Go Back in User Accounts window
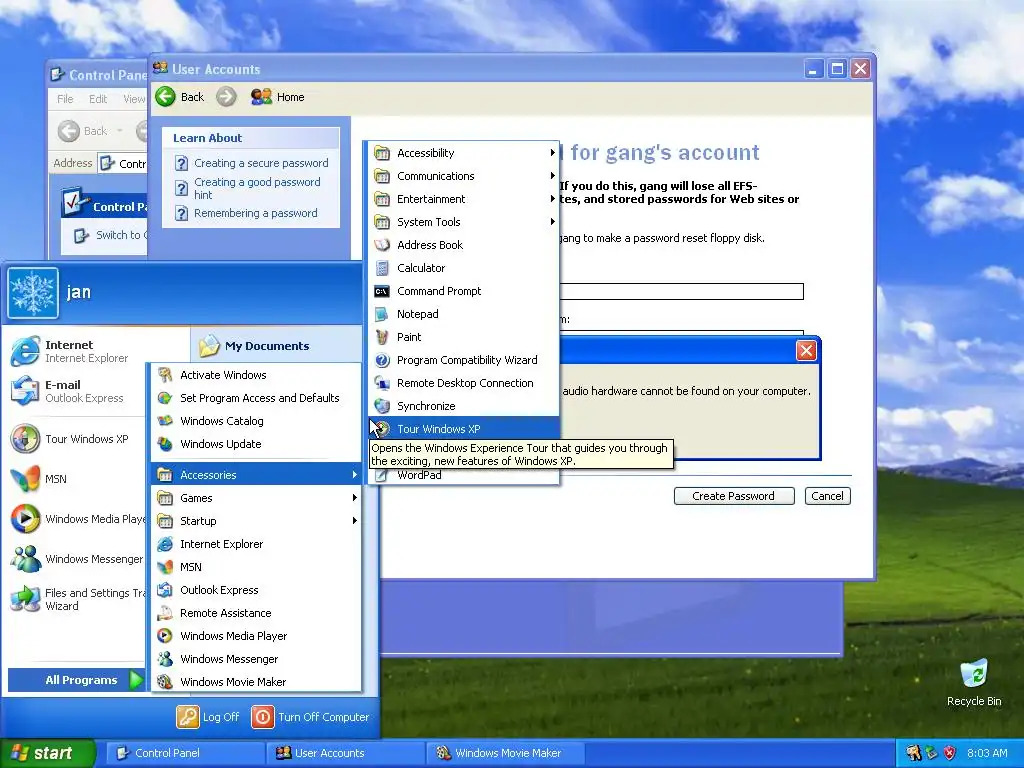 (181, 97)
